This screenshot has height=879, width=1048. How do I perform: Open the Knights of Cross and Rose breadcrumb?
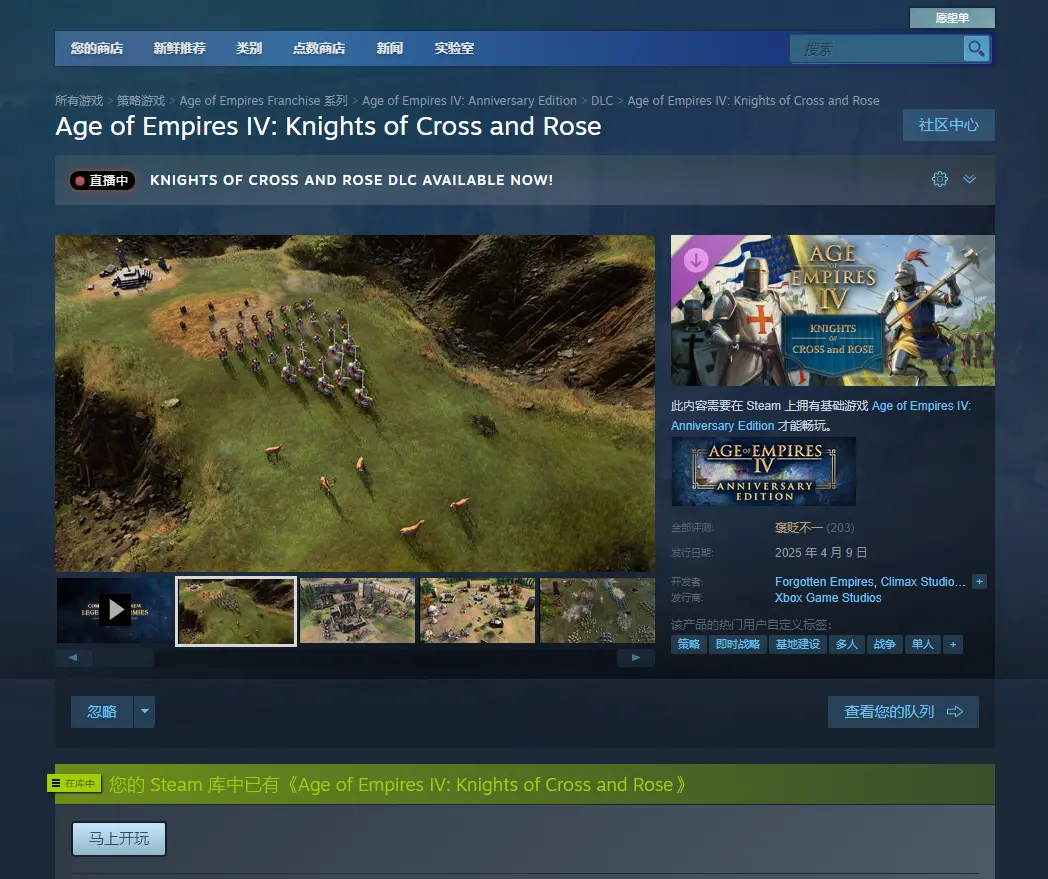(x=753, y=101)
